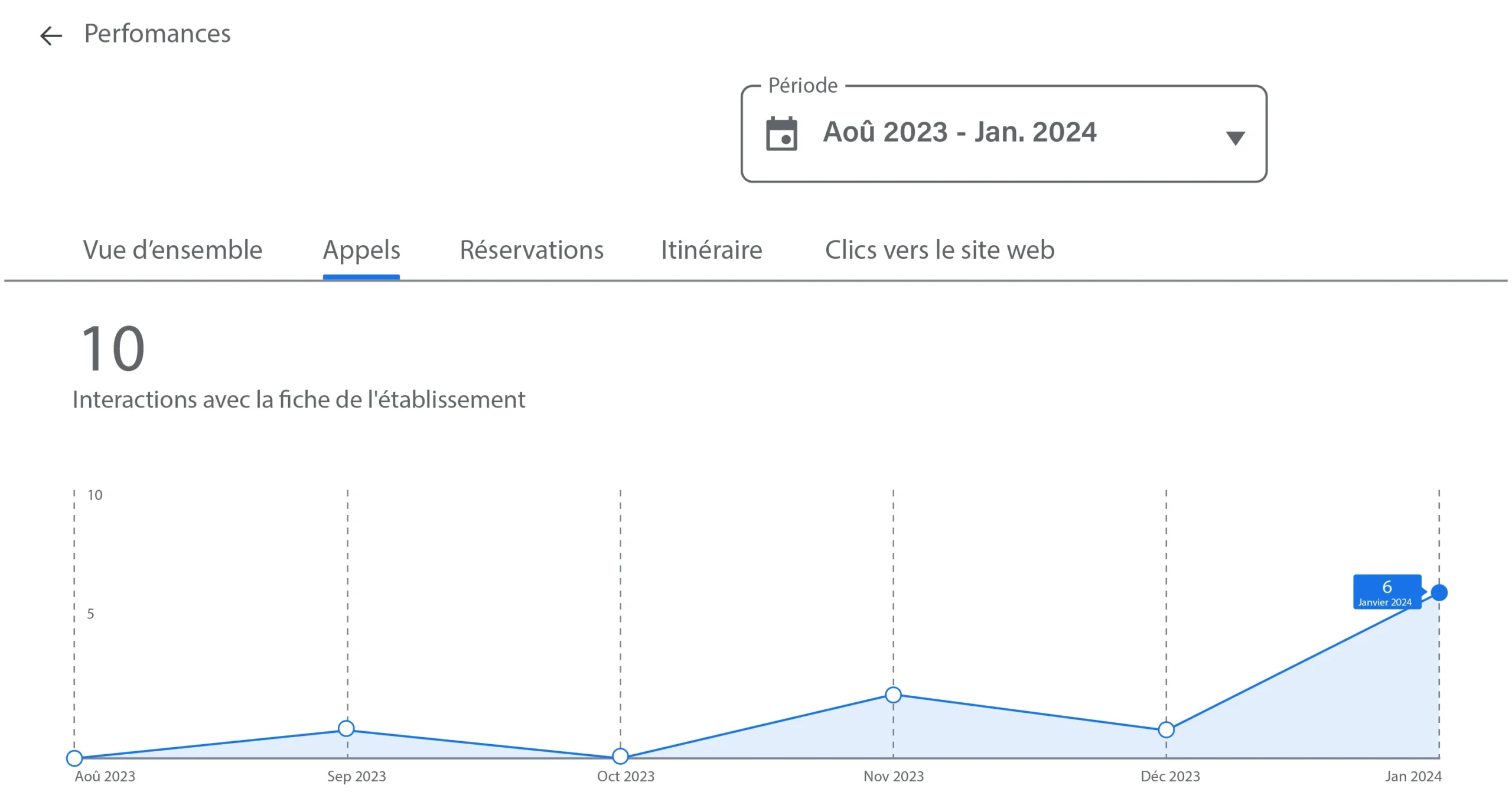Image resolution: width=1512 pixels, height=805 pixels.
Task: Go to the Itinéraire tab
Action: pos(711,250)
